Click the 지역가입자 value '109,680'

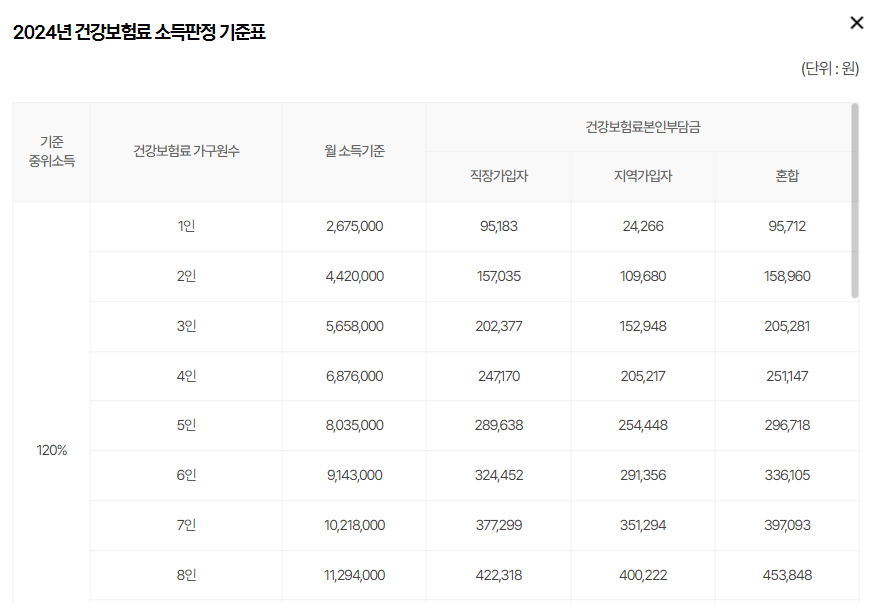pos(643,276)
